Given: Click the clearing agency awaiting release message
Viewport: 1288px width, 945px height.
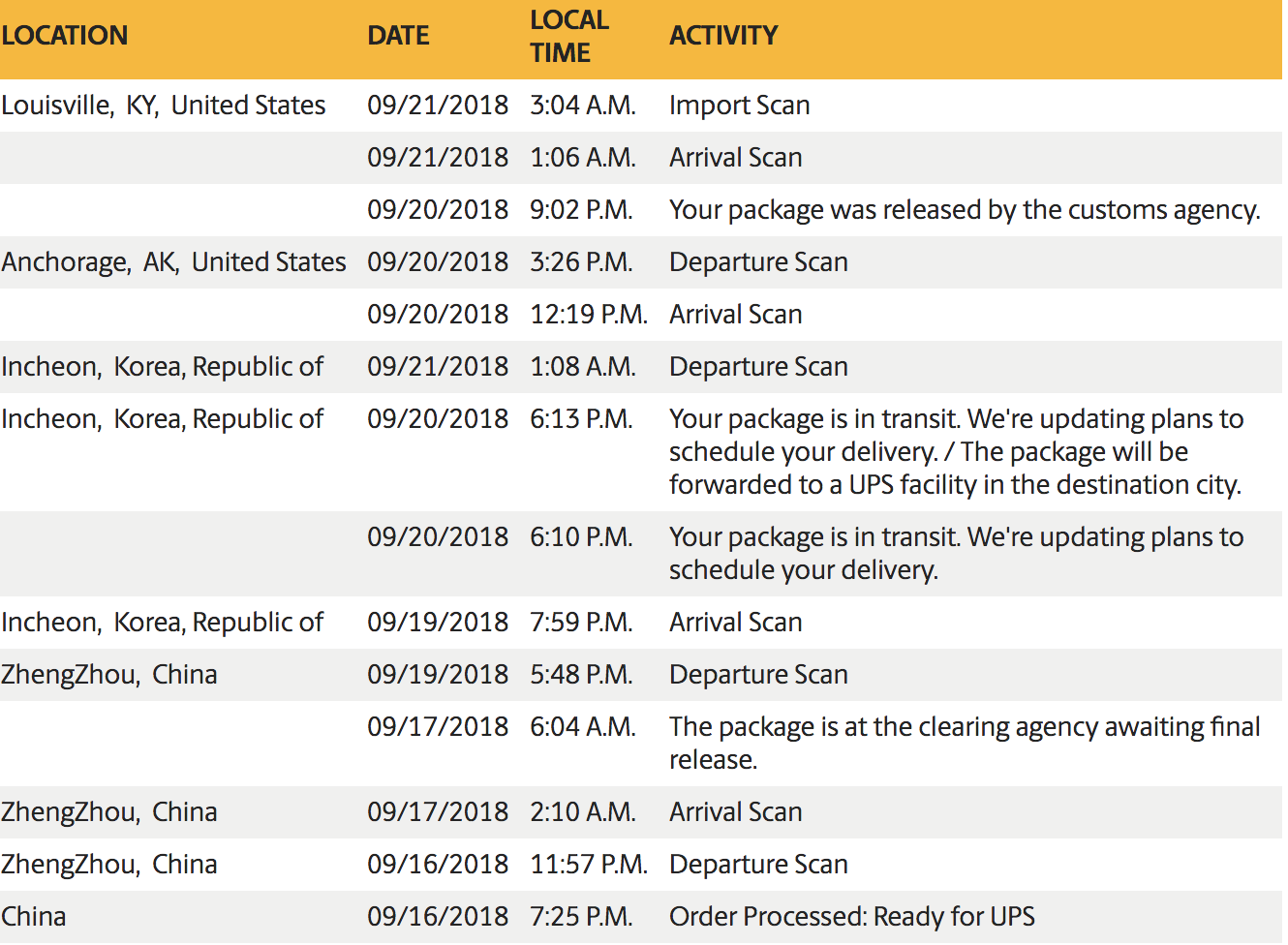Looking at the screenshot, I should pos(965,744).
